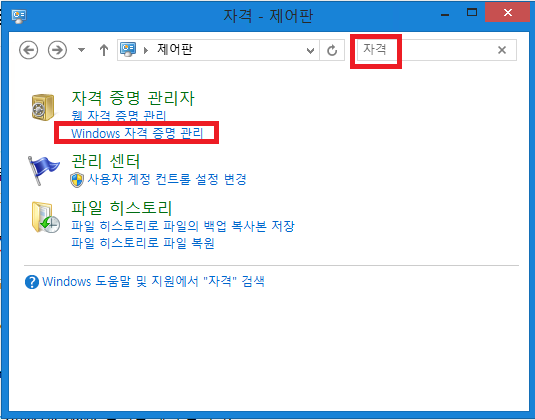Open the Credential Manager safe icon

(43, 107)
